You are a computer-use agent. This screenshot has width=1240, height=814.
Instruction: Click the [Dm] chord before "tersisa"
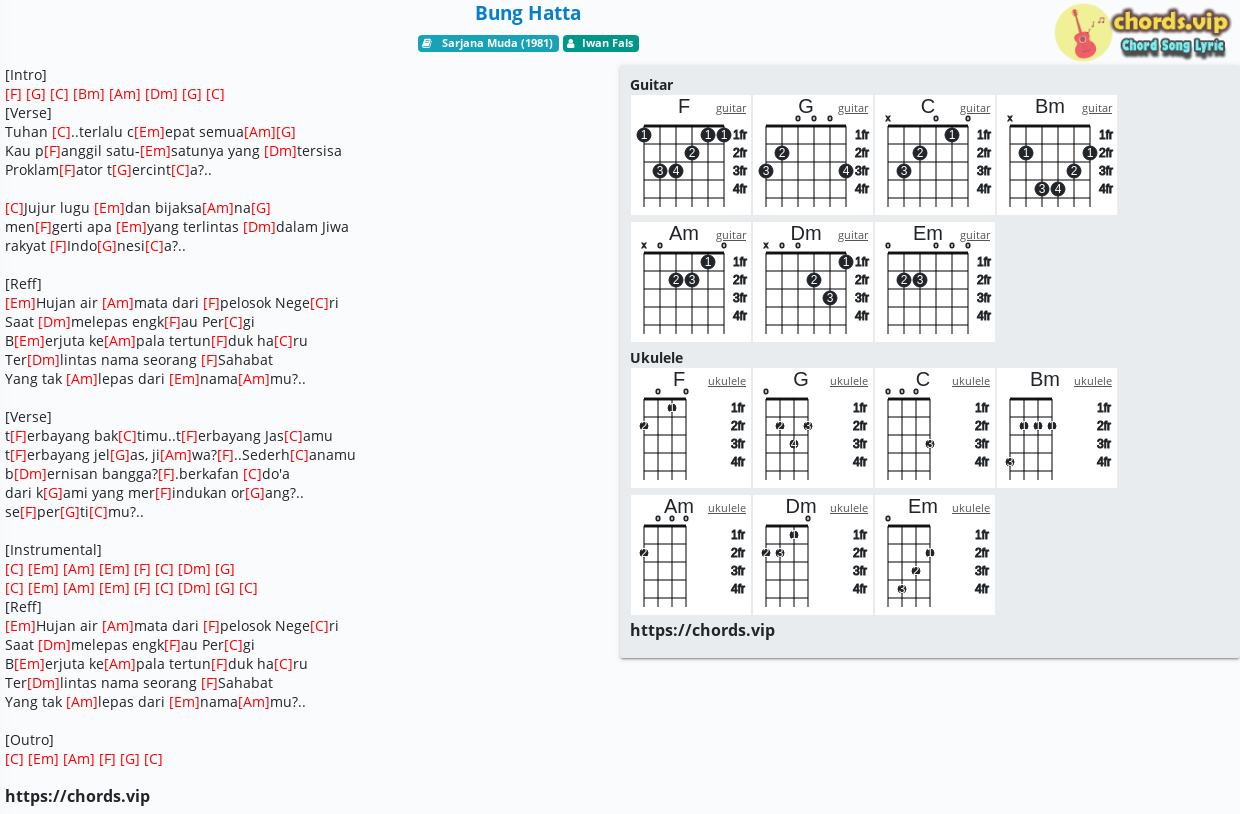[280, 151]
